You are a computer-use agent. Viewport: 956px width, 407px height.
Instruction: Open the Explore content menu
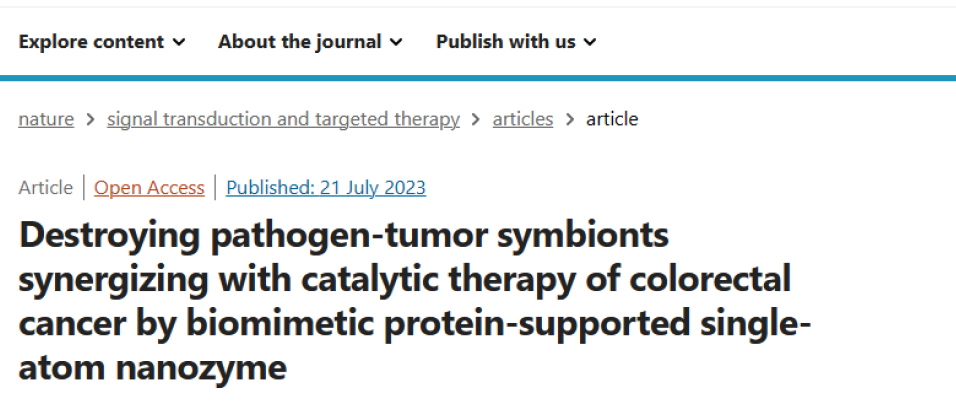click(x=90, y=42)
